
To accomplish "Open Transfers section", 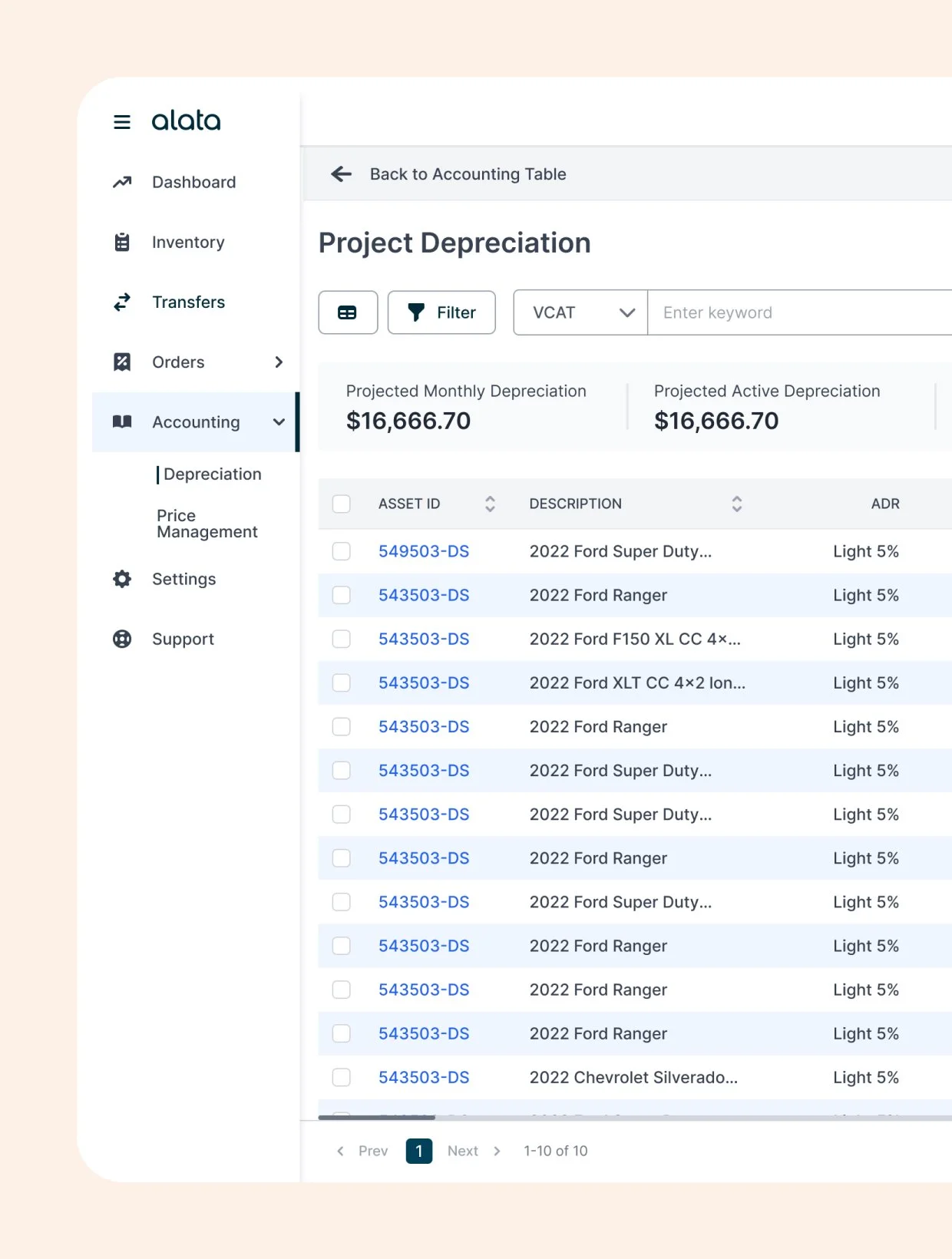I will coord(188,302).
